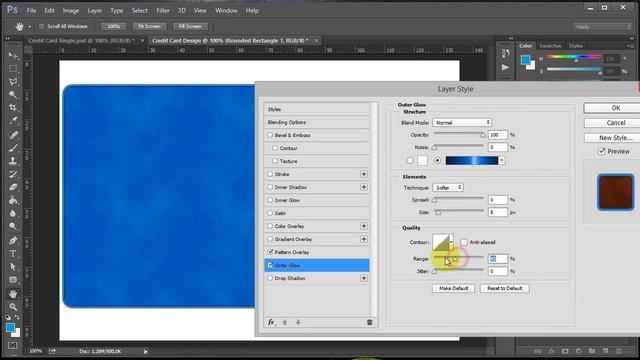Open the Window menu
The width and height of the screenshot is (640, 360).
coord(226,11)
